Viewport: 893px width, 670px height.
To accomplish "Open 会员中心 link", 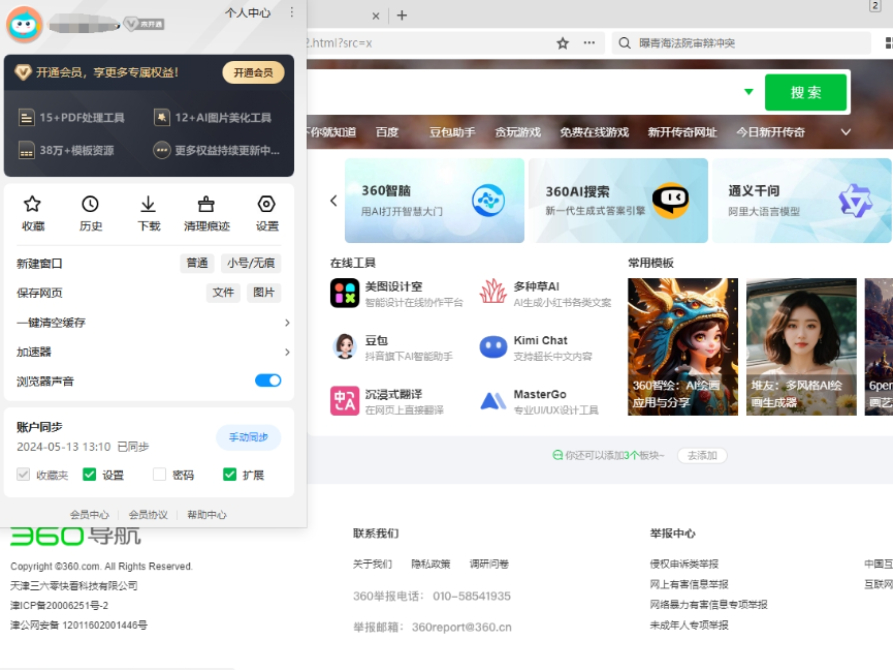I will (89, 515).
